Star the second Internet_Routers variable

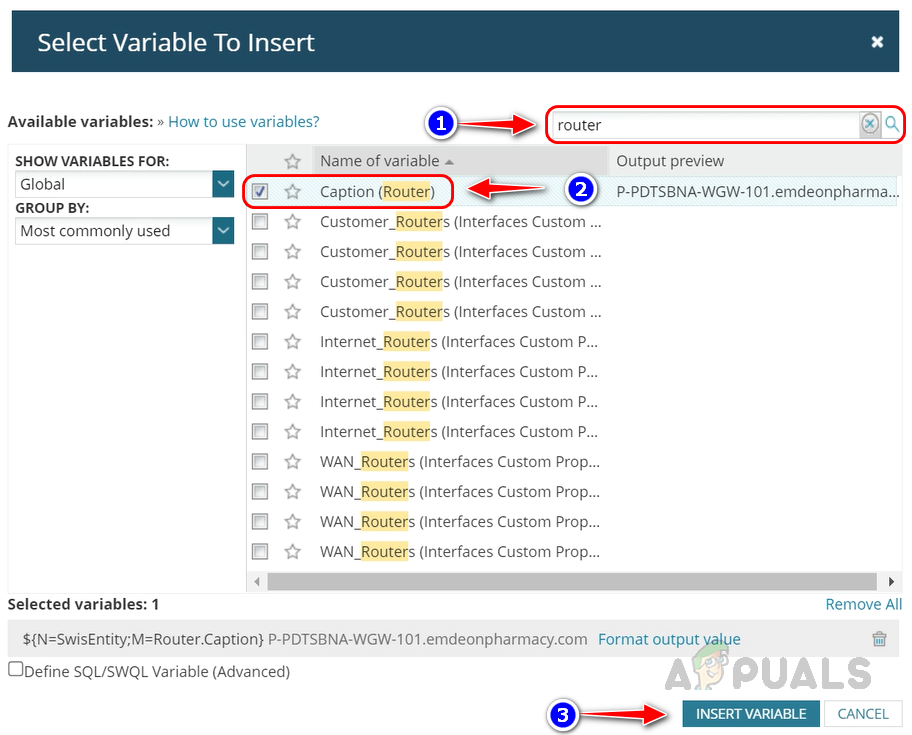[293, 372]
